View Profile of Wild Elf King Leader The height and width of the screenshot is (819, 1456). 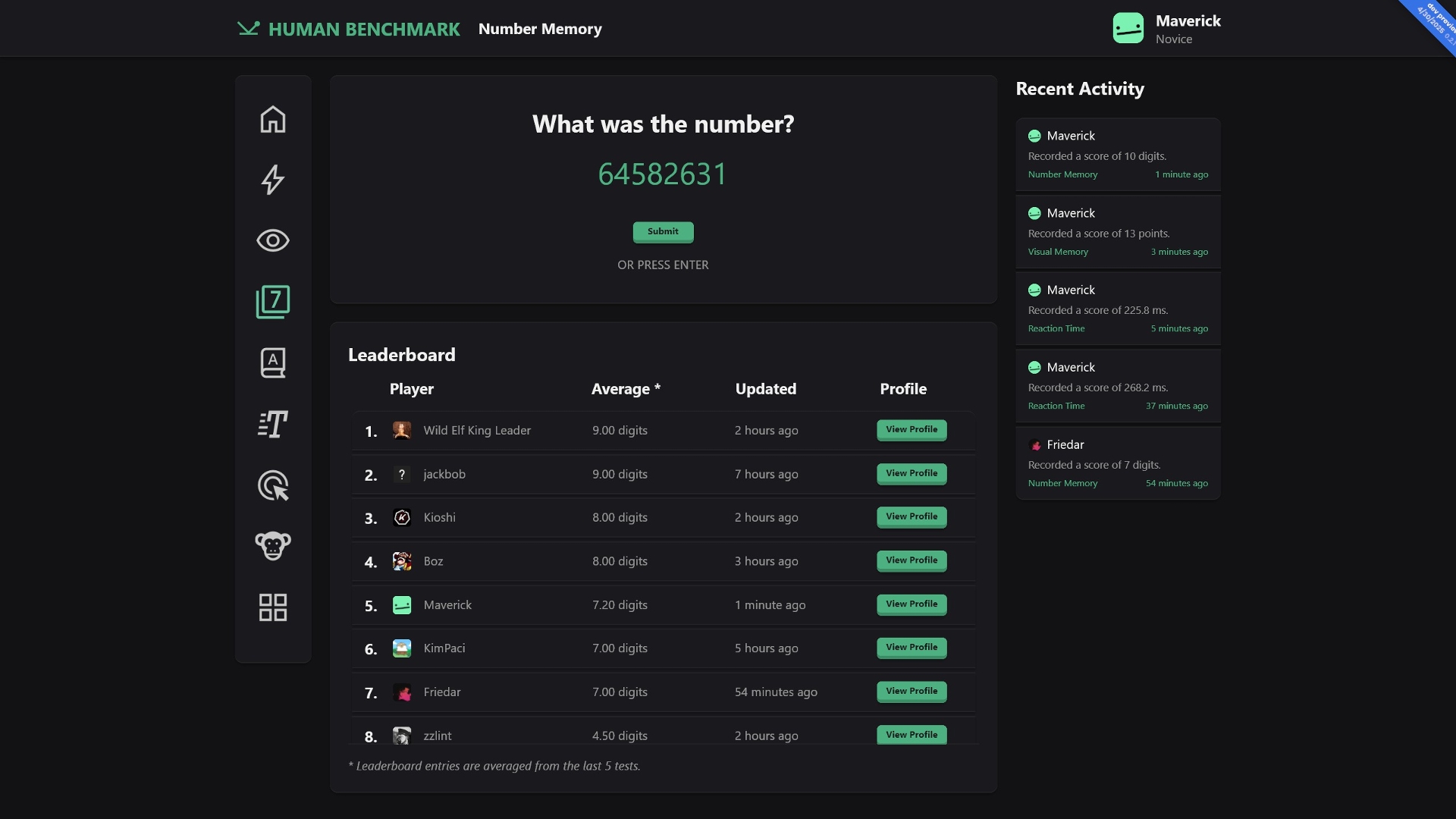(x=912, y=430)
